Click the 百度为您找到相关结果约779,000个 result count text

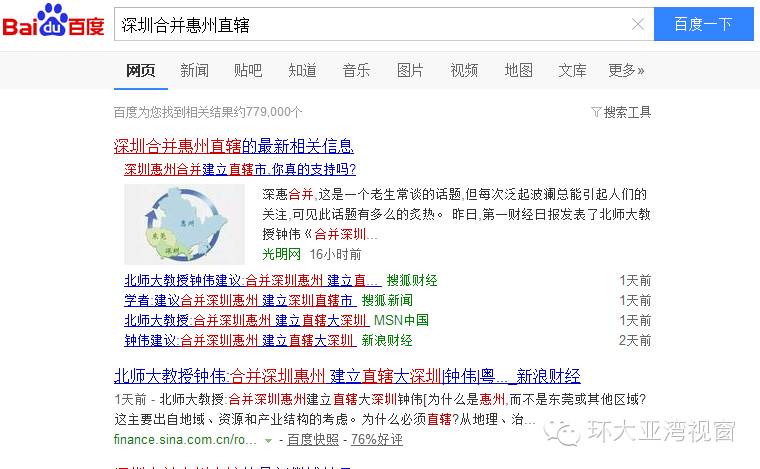(x=208, y=112)
